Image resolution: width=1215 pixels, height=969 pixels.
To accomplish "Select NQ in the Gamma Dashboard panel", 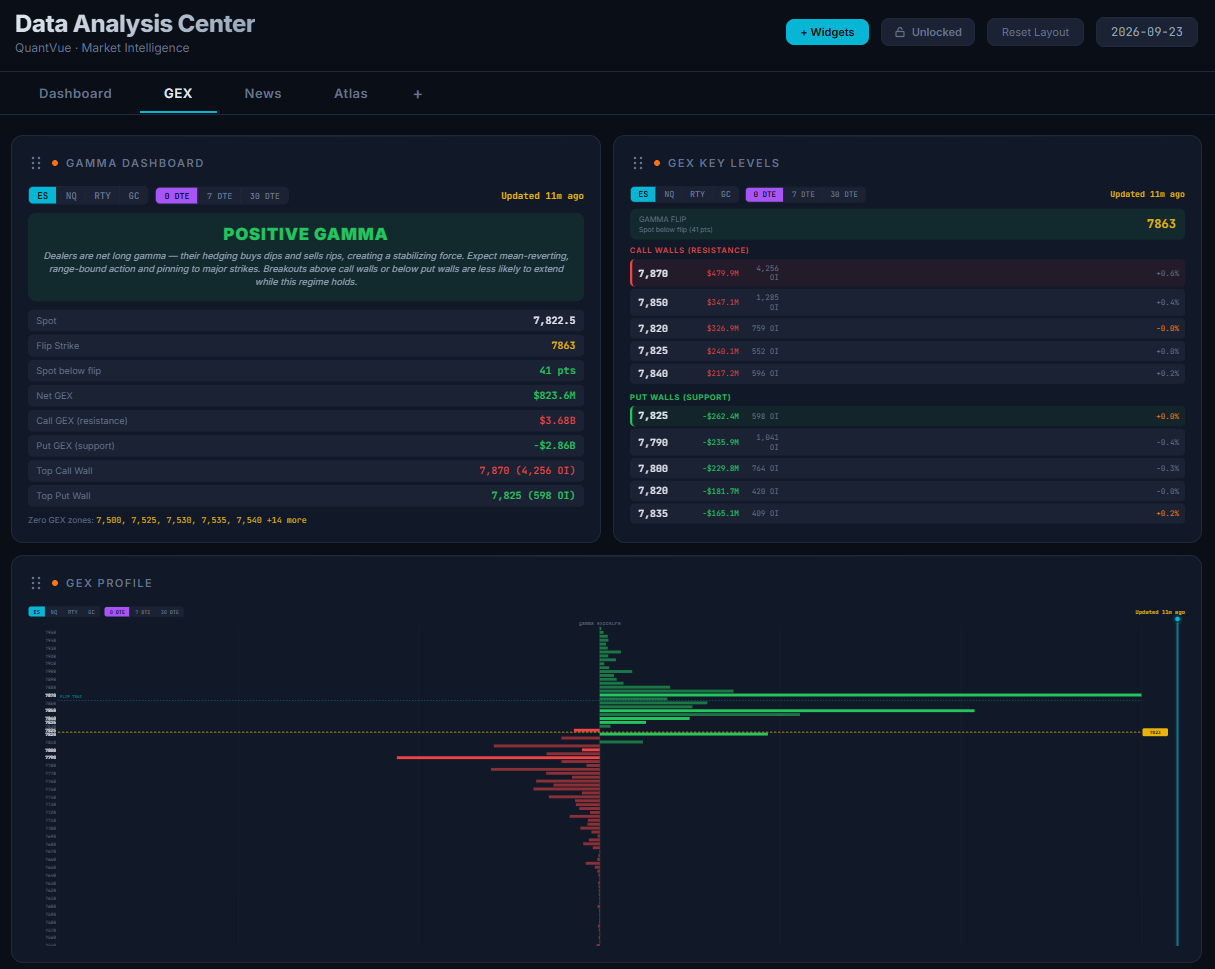I will [71, 196].
